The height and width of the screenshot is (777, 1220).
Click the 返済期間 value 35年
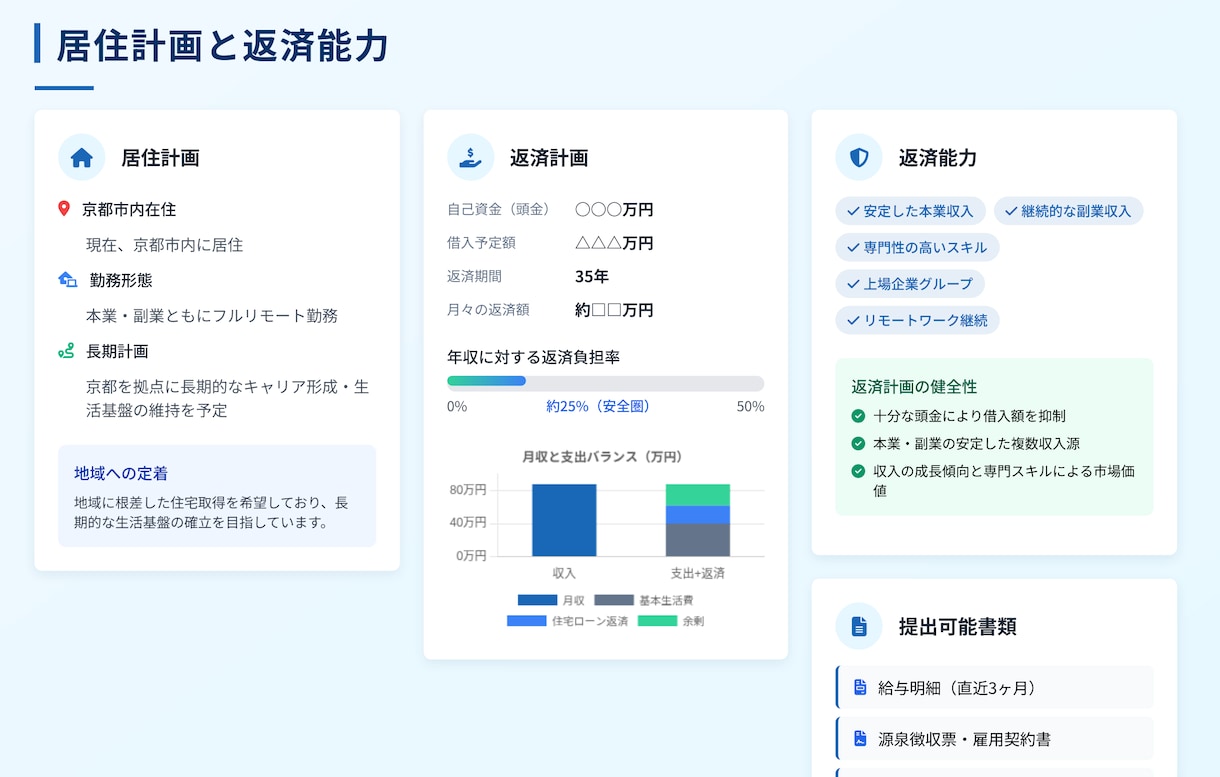tap(592, 277)
